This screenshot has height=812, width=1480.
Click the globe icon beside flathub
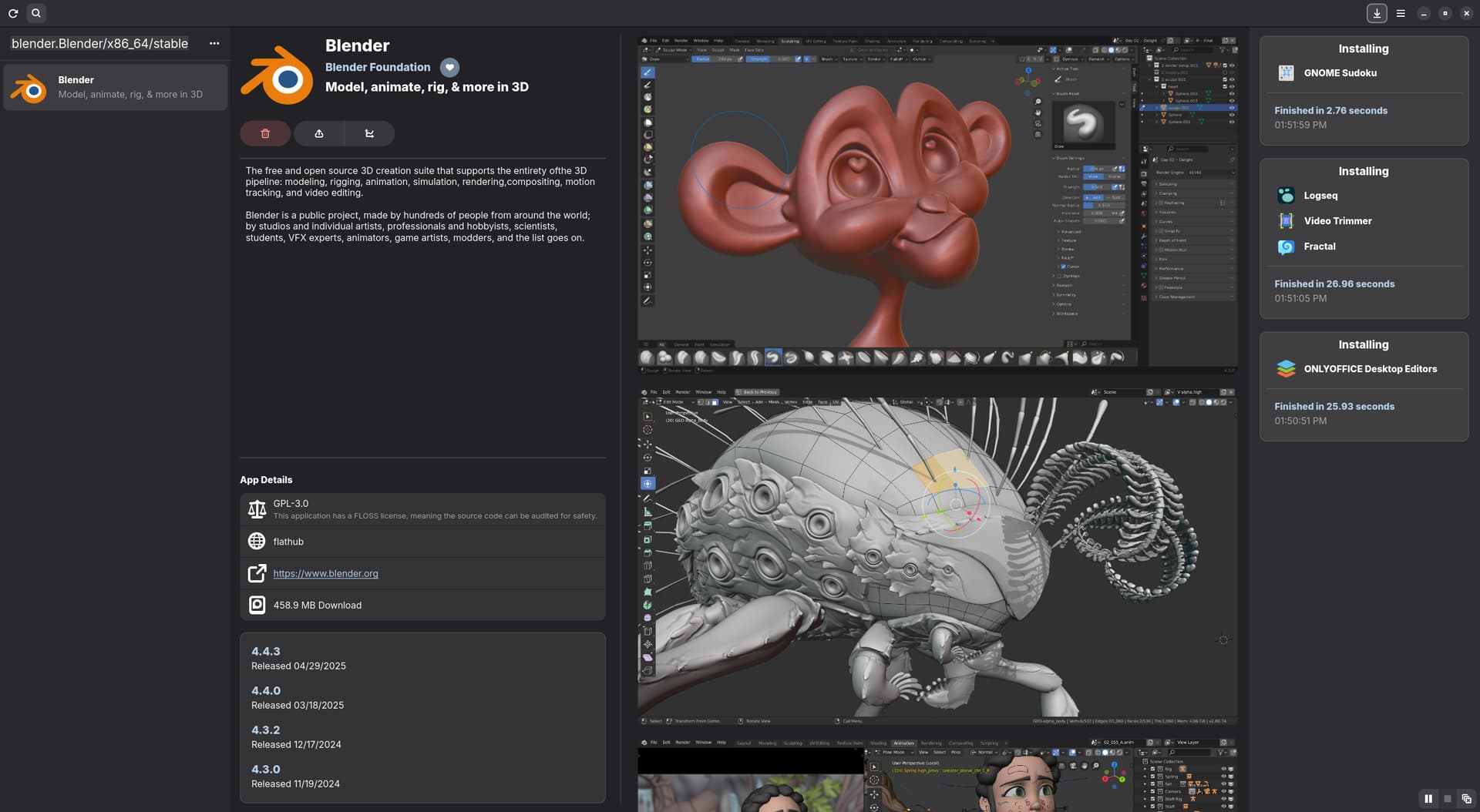[x=257, y=542]
